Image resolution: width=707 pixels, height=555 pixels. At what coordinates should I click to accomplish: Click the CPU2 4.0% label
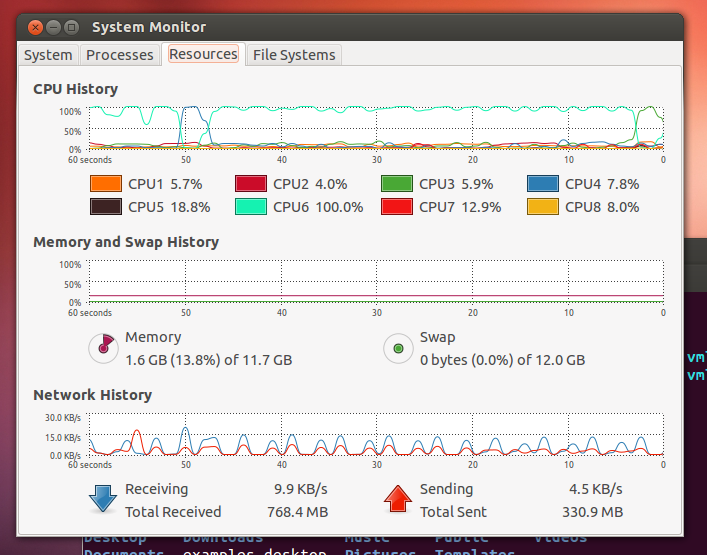310,184
